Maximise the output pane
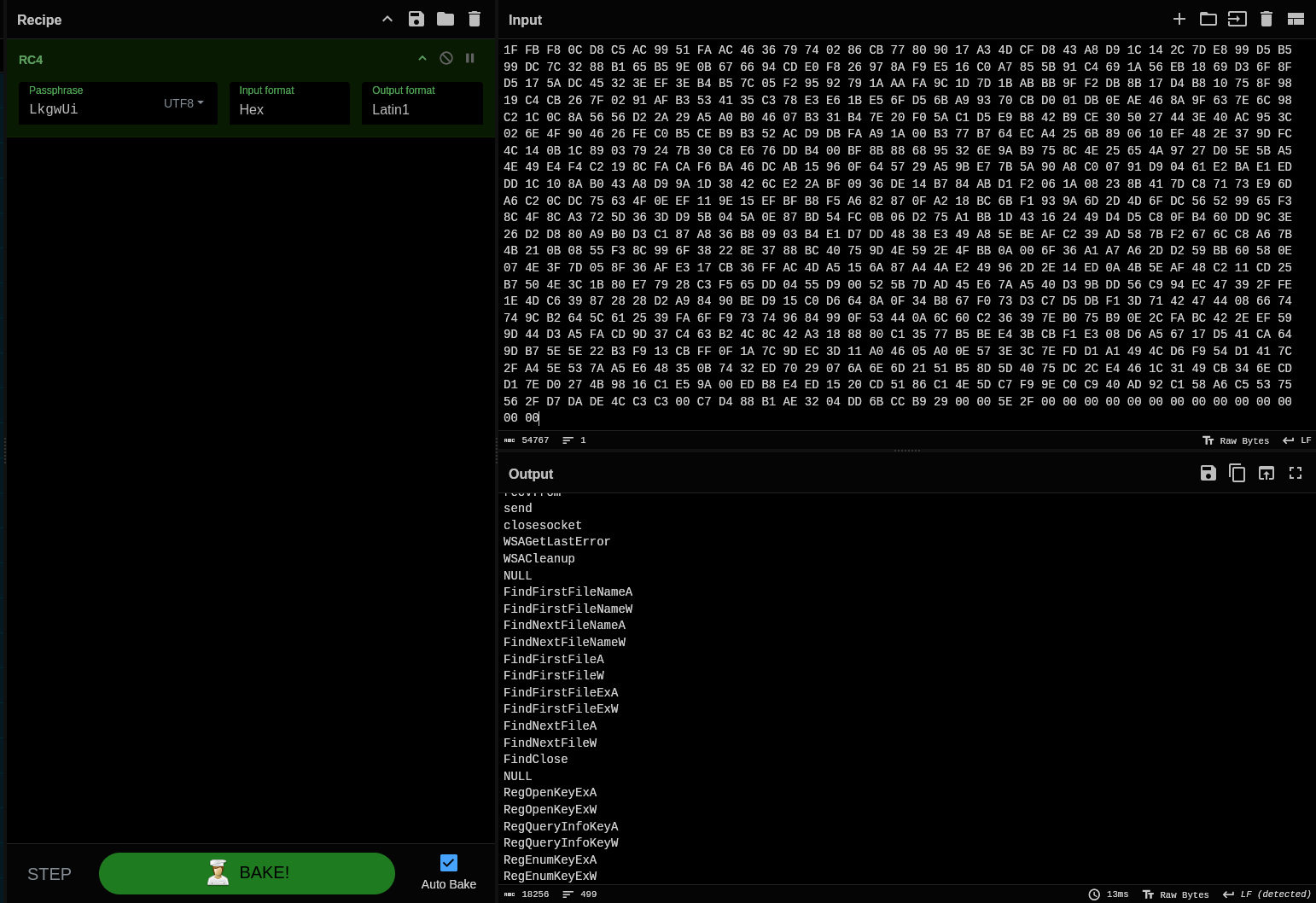 pyautogui.click(x=1296, y=473)
